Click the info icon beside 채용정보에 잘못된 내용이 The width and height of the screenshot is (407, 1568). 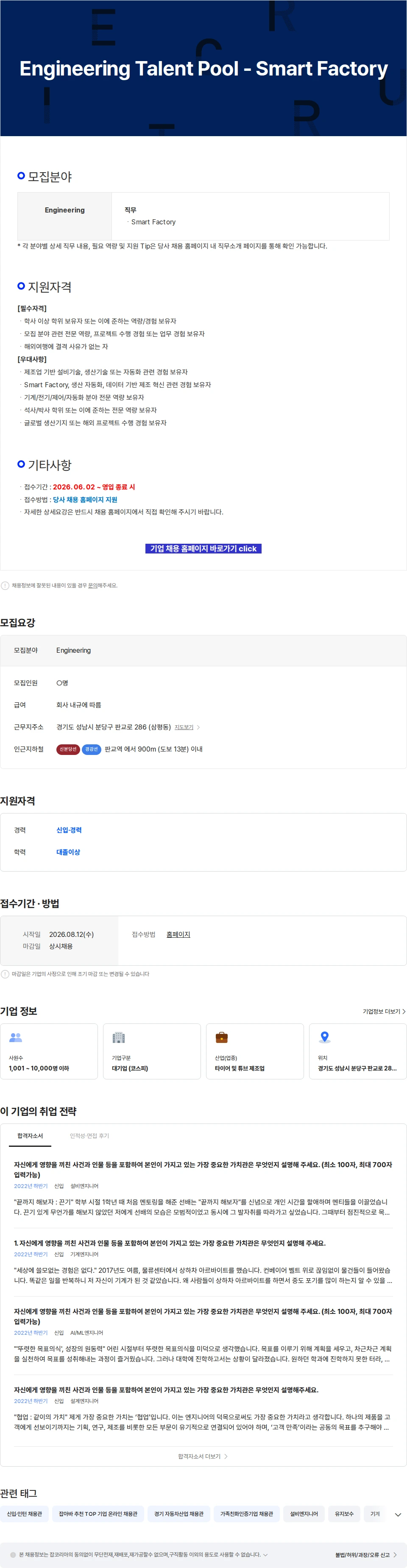tap(5, 586)
